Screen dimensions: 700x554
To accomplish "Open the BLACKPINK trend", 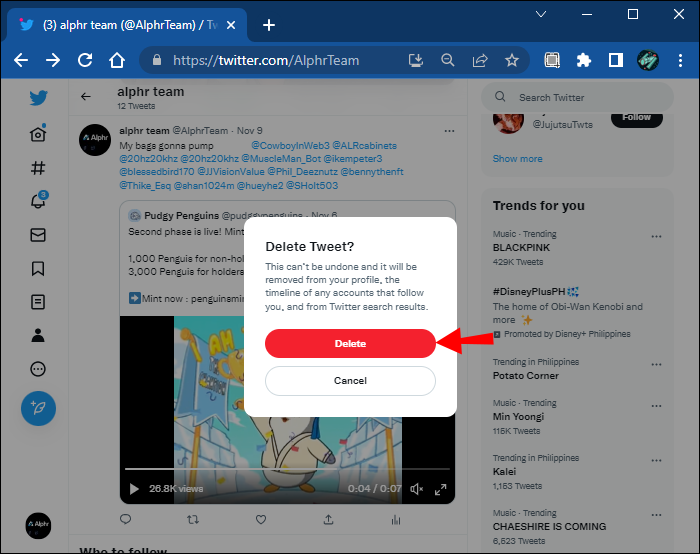I will pos(521,248).
